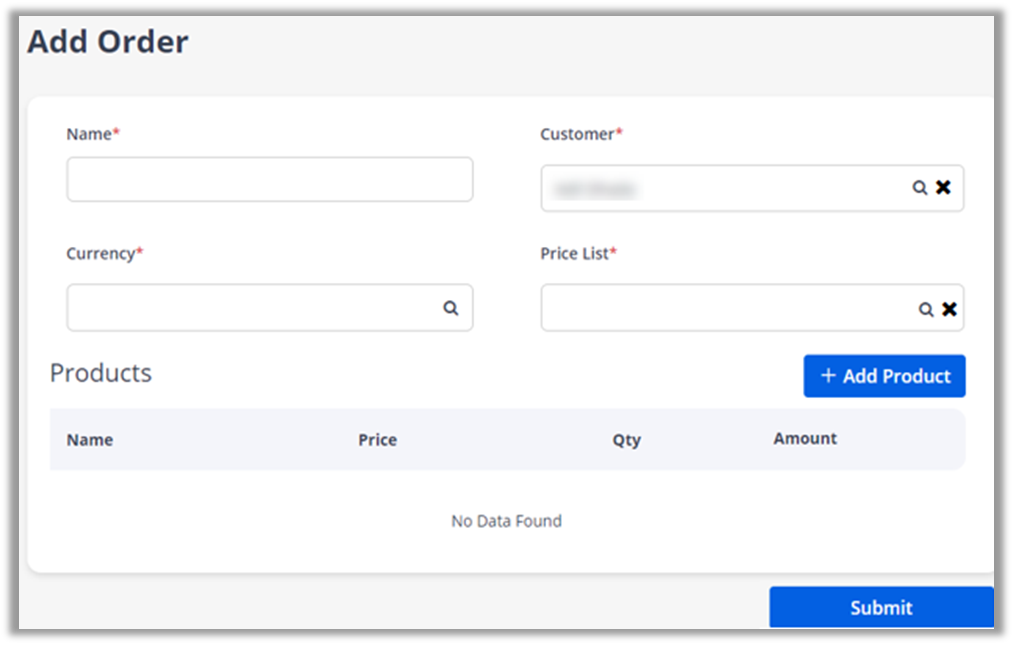
Task: Clear the Customer field with X icon
Action: coord(943,188)
